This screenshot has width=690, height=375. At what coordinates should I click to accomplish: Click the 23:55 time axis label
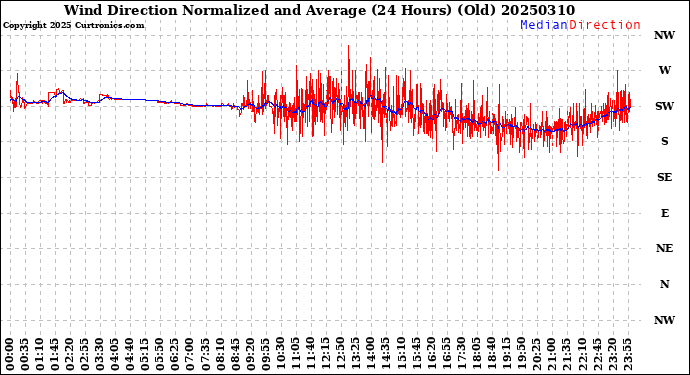pyautogui.click(x=627, y=354)
